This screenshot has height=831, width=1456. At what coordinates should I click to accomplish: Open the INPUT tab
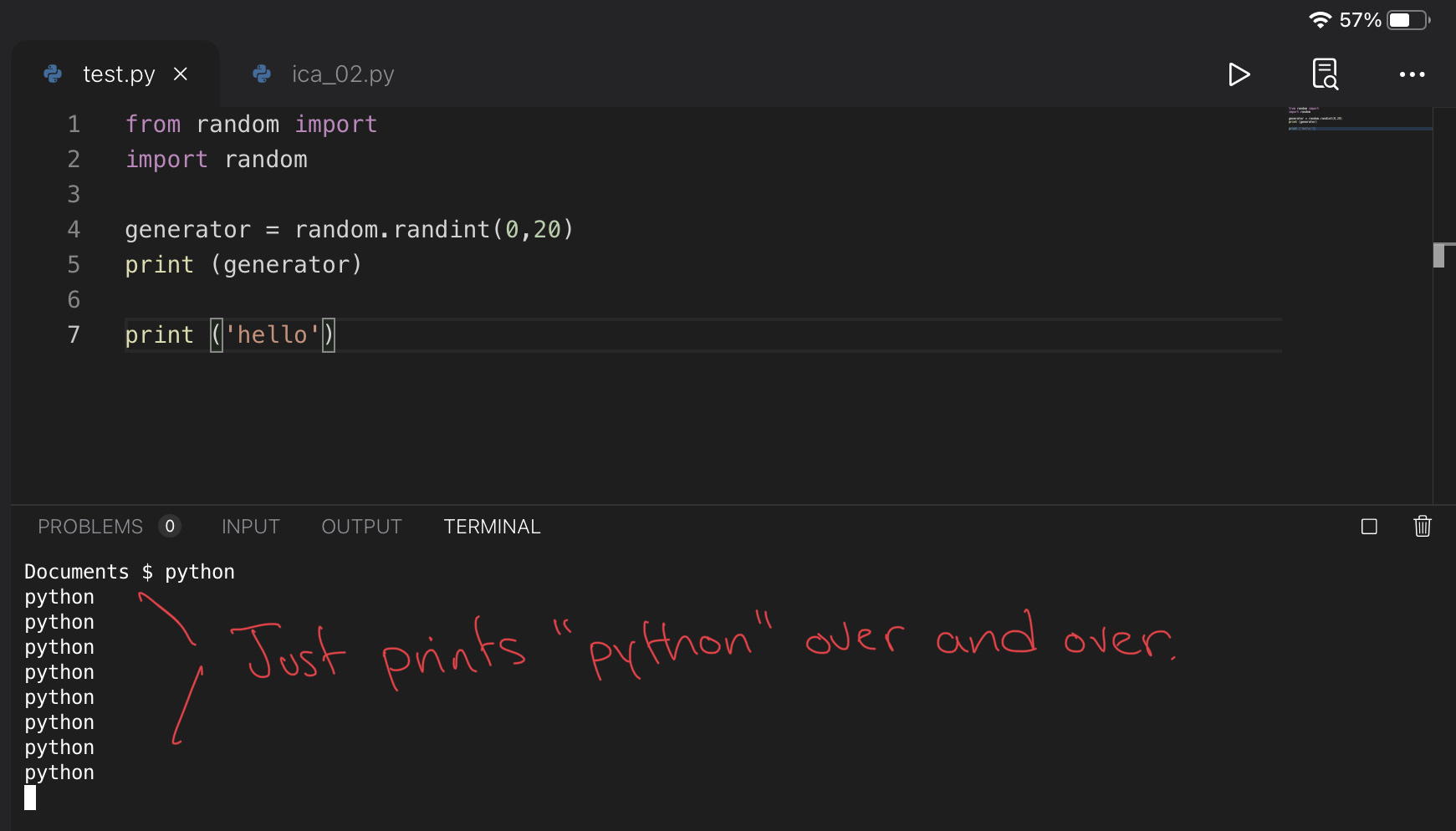click(250, 527)
